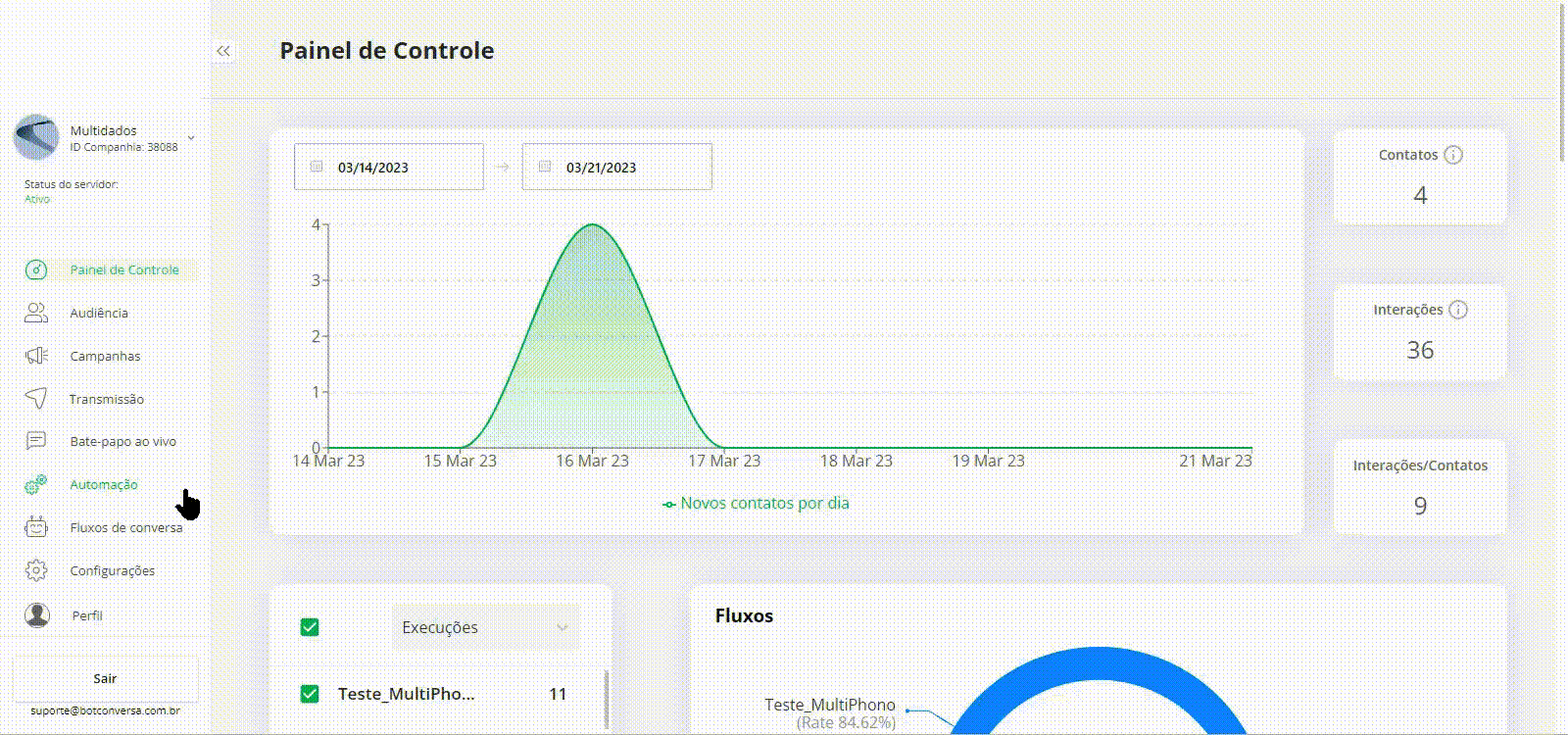This screenshot has height=735, width=1568.
Task: Open the Perfil menu item
Action: pyautogui.click(x=87, y=615)
